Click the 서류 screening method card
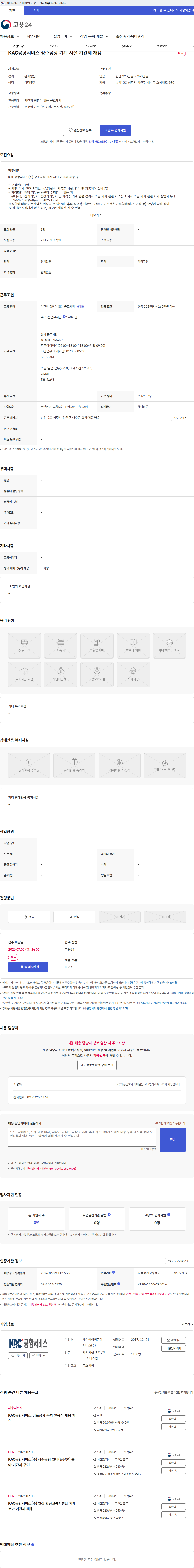This screenshot has width=194, height=1568. coord(29,917)
